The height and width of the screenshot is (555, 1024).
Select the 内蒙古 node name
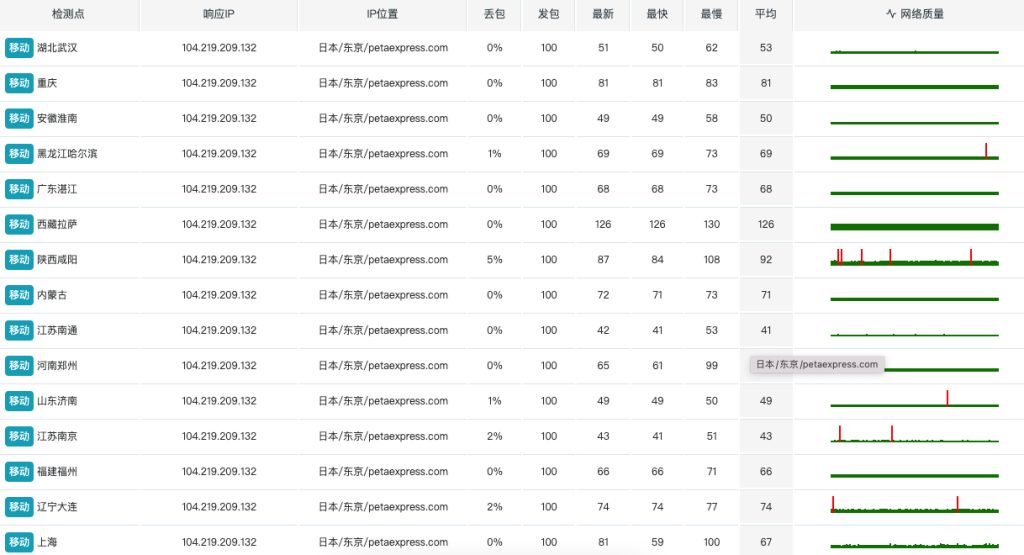[x=52, y=294]
